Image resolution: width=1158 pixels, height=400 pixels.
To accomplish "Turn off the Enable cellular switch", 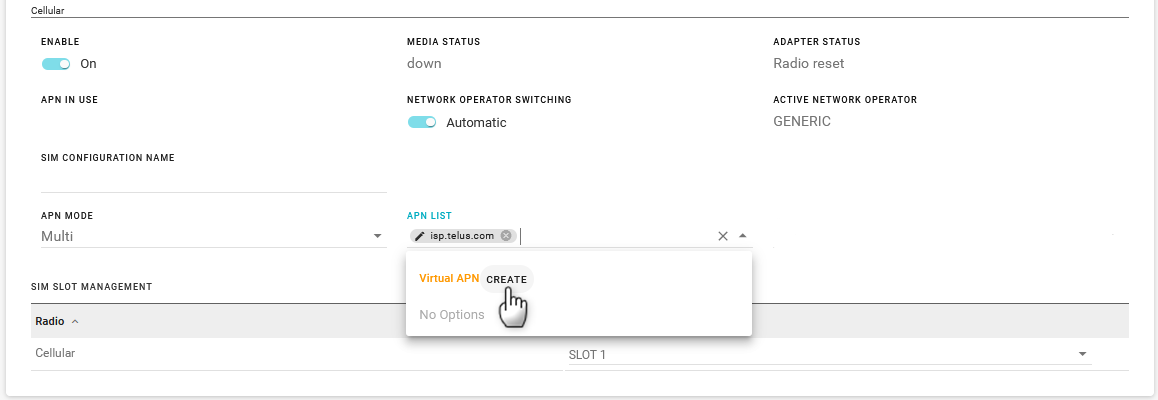I will (x=56, y=64).
